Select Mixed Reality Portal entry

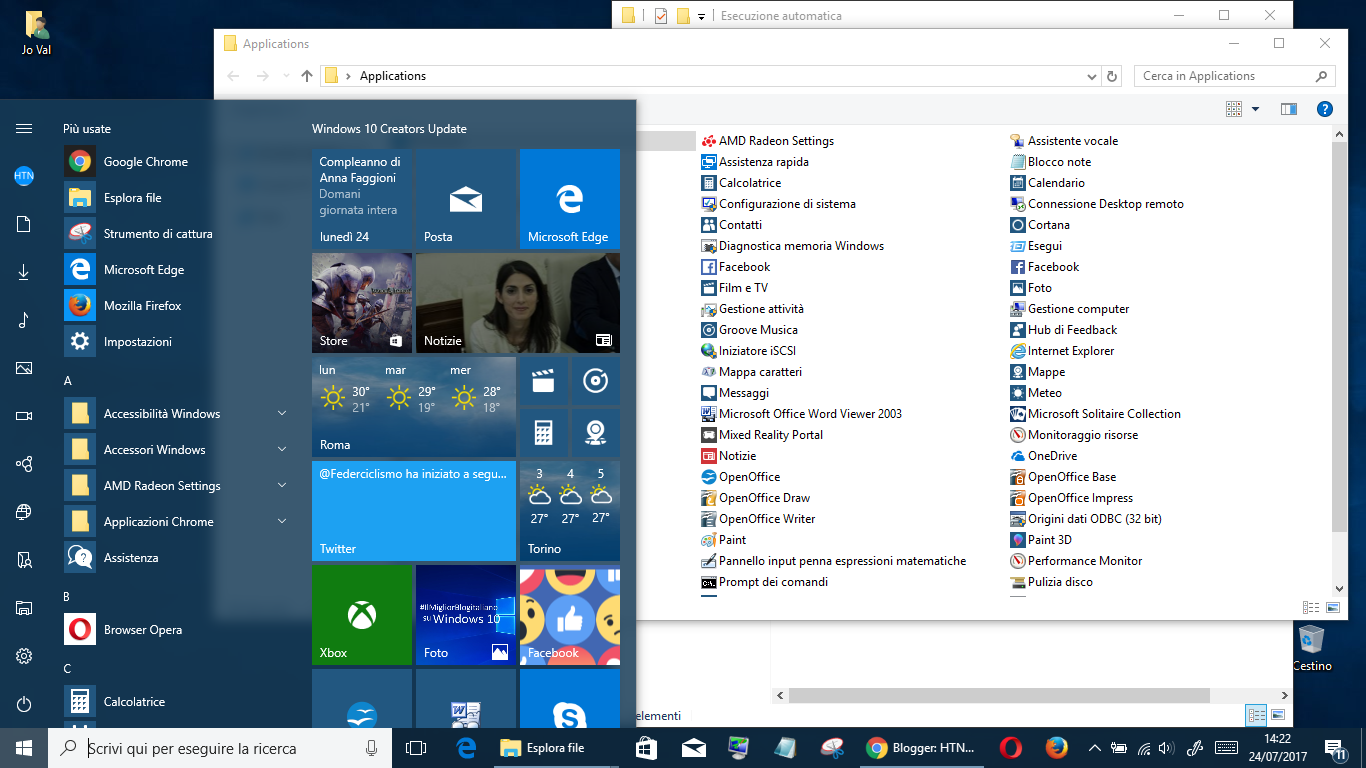click(x=762, y=435)
